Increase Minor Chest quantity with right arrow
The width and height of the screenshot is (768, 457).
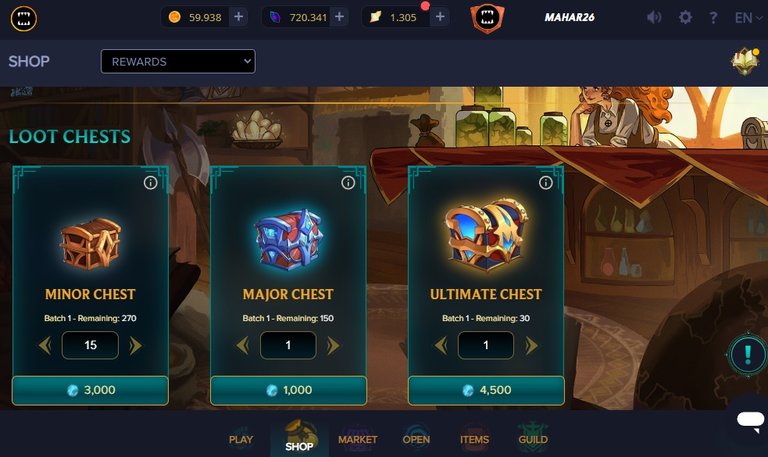135,345
